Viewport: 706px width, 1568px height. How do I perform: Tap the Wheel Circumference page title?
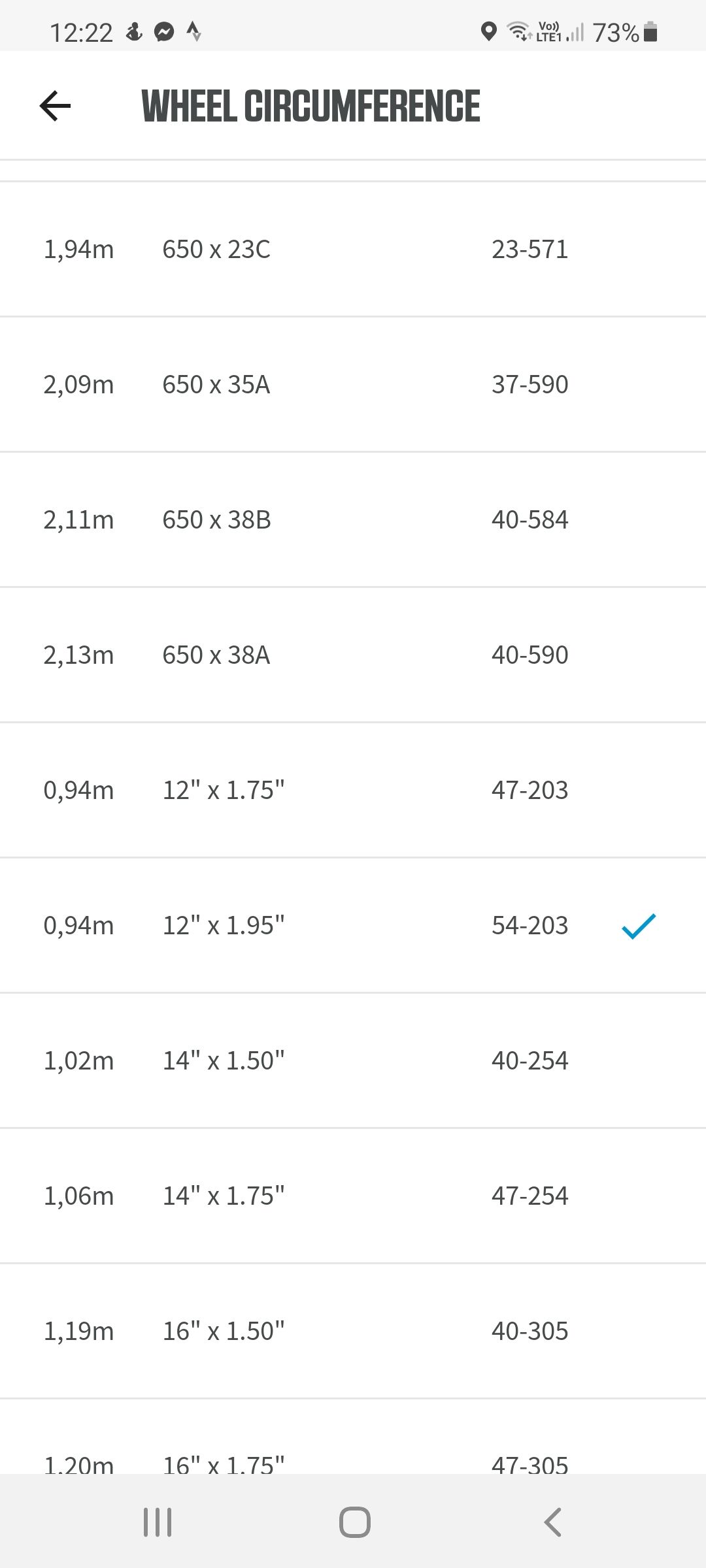[311, 106]
